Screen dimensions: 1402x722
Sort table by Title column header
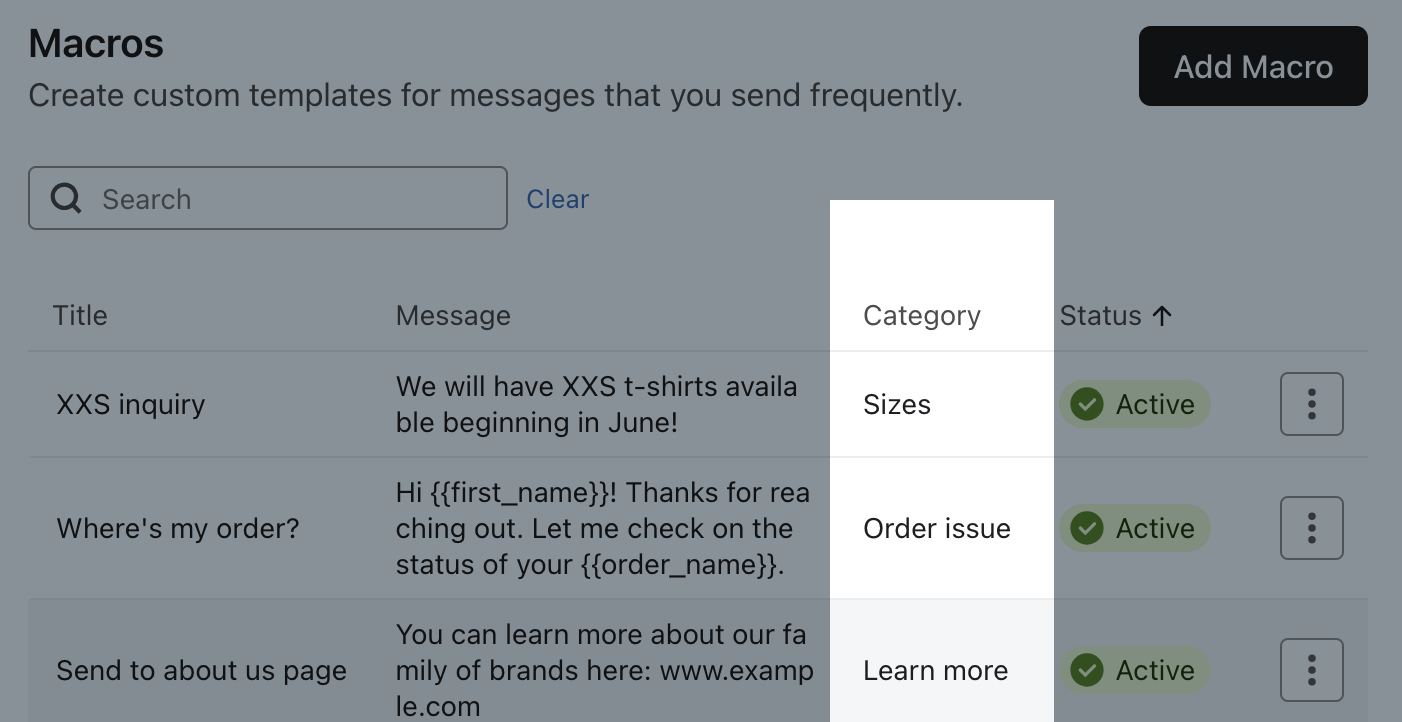click(80, 316)
